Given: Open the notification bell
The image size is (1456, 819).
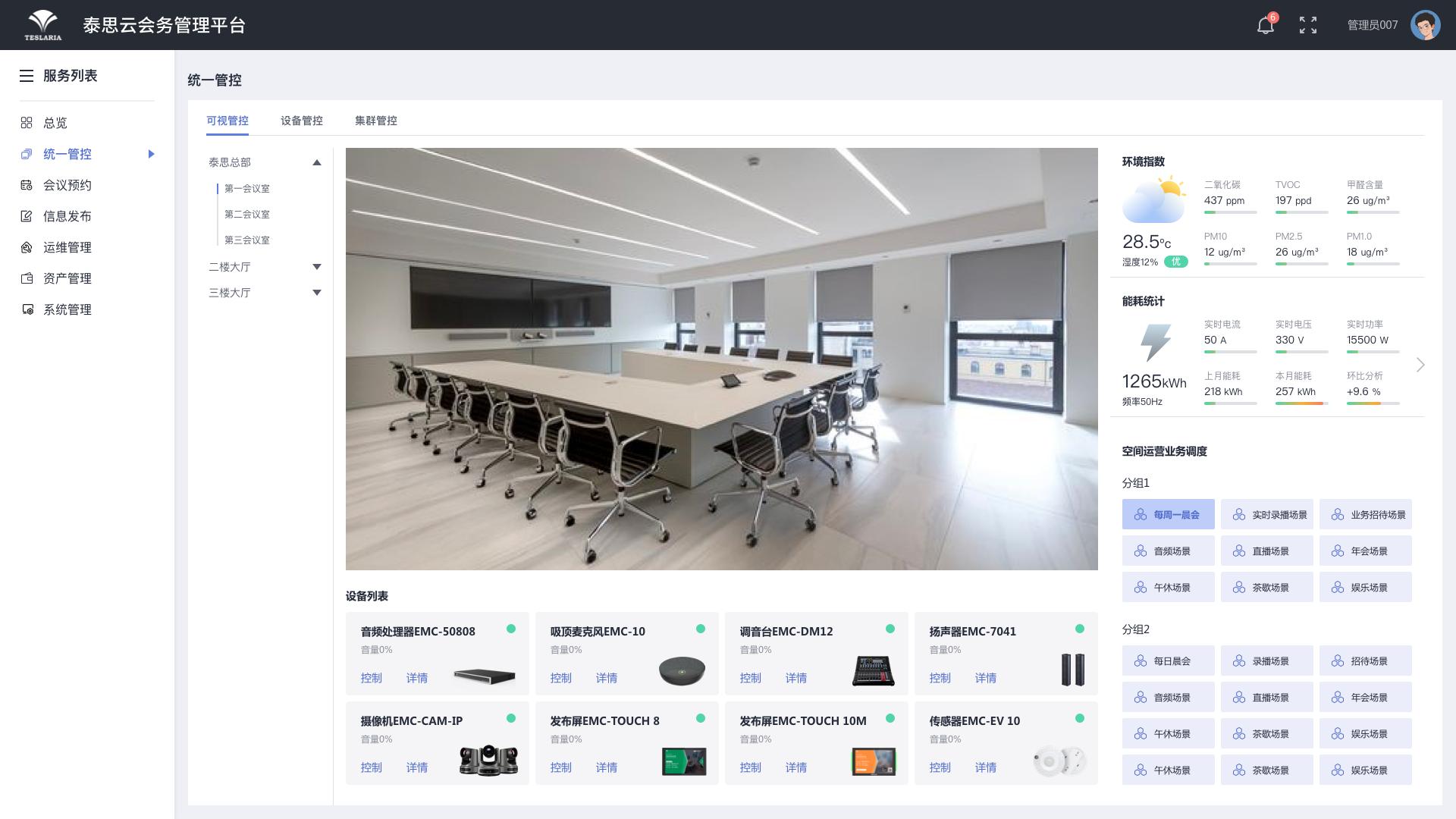Looking at the screenshot, I should [1265, 25].
